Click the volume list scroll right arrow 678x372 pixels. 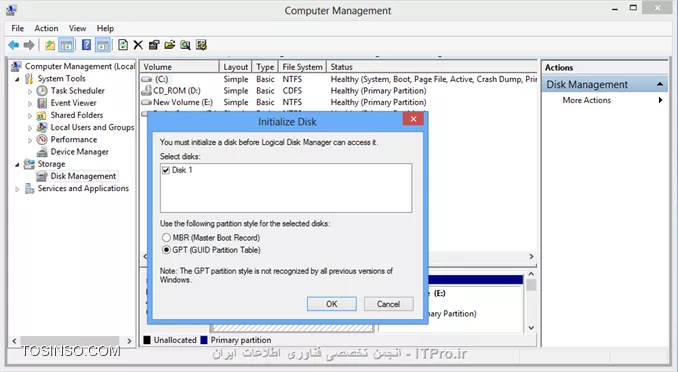pos(531,257)
